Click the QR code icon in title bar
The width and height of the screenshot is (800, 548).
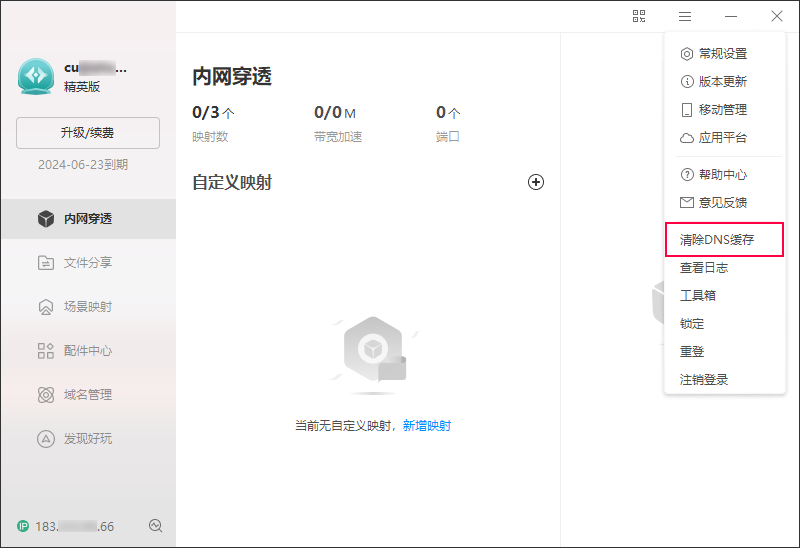point(639,16)
